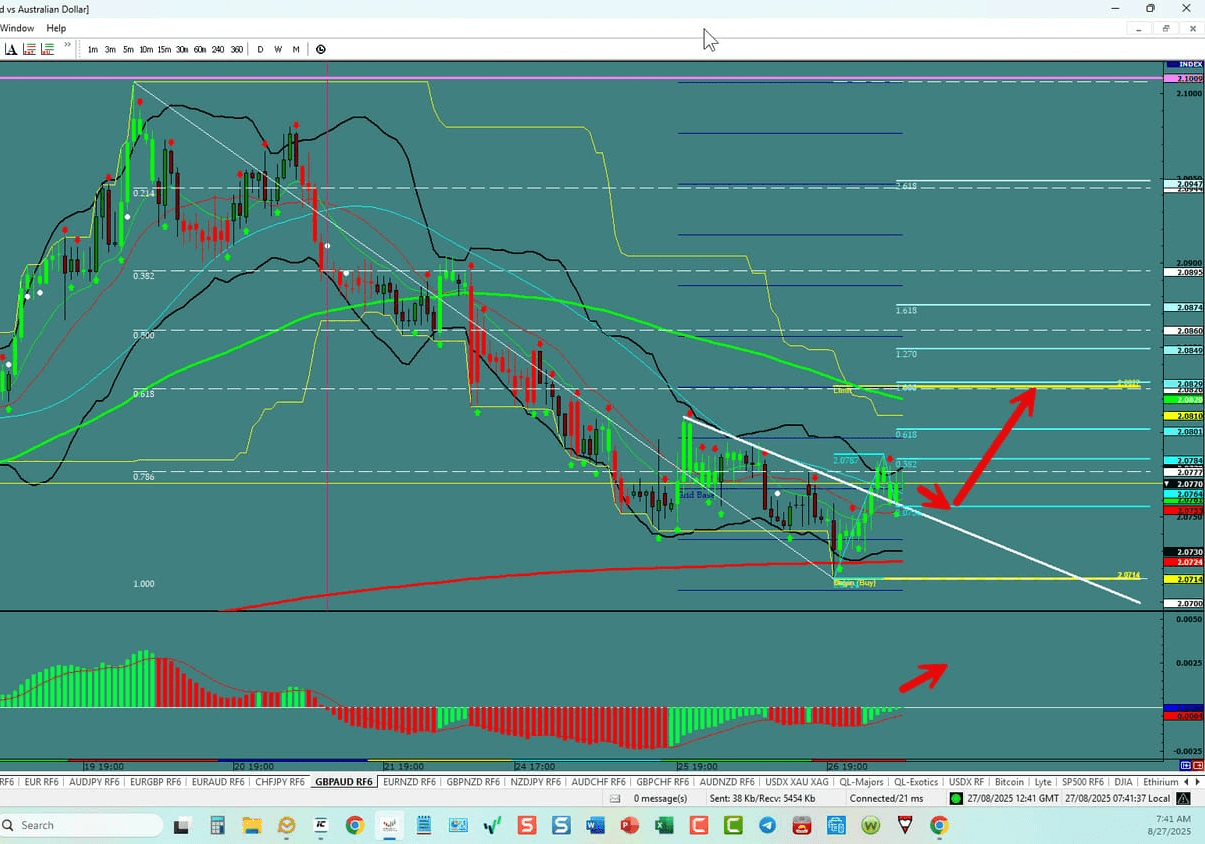Screen dimensions: 1205x844
Task: Switch to the EURNZD RF6 tab
Action: (409, 782)
